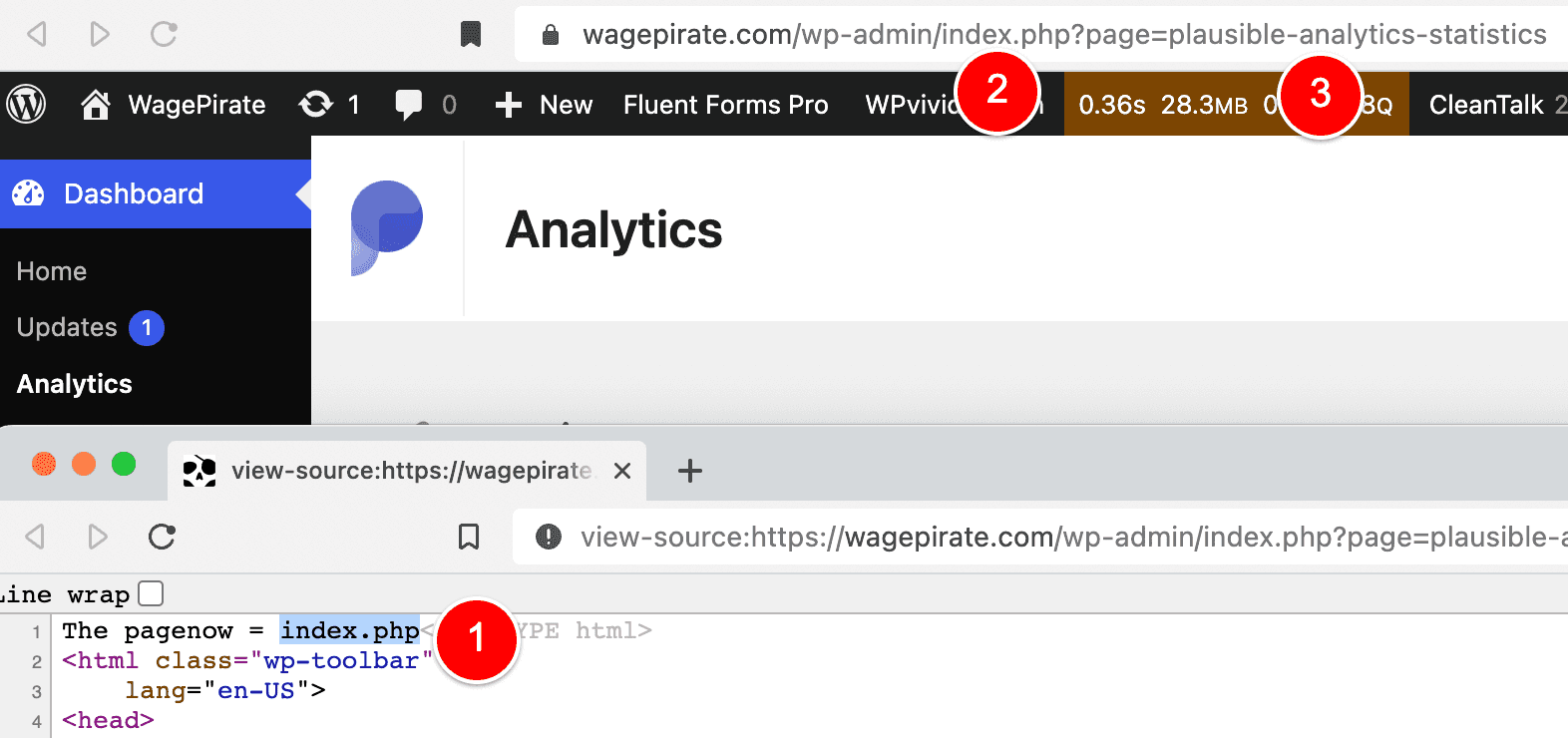The height and width of the screenshot is (738, 1568).
Task: Click the New plus icon
Action: coord(509,105)
